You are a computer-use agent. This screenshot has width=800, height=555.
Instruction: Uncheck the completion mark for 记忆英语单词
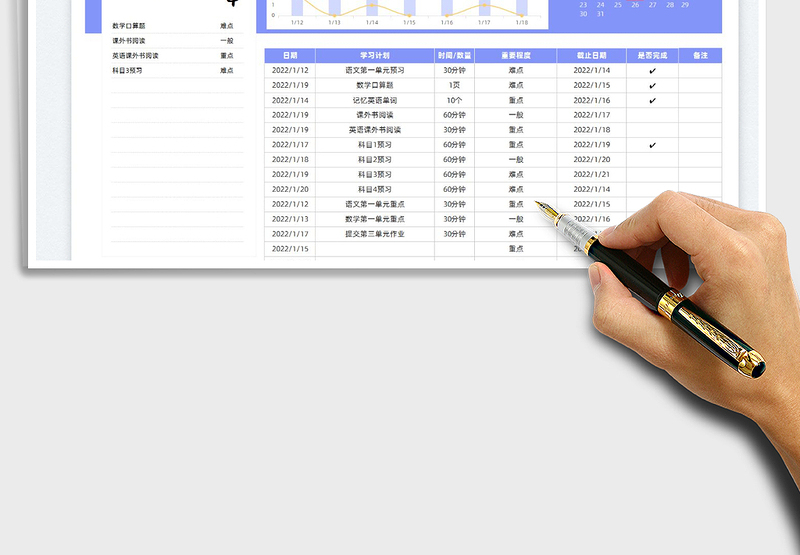652,101
